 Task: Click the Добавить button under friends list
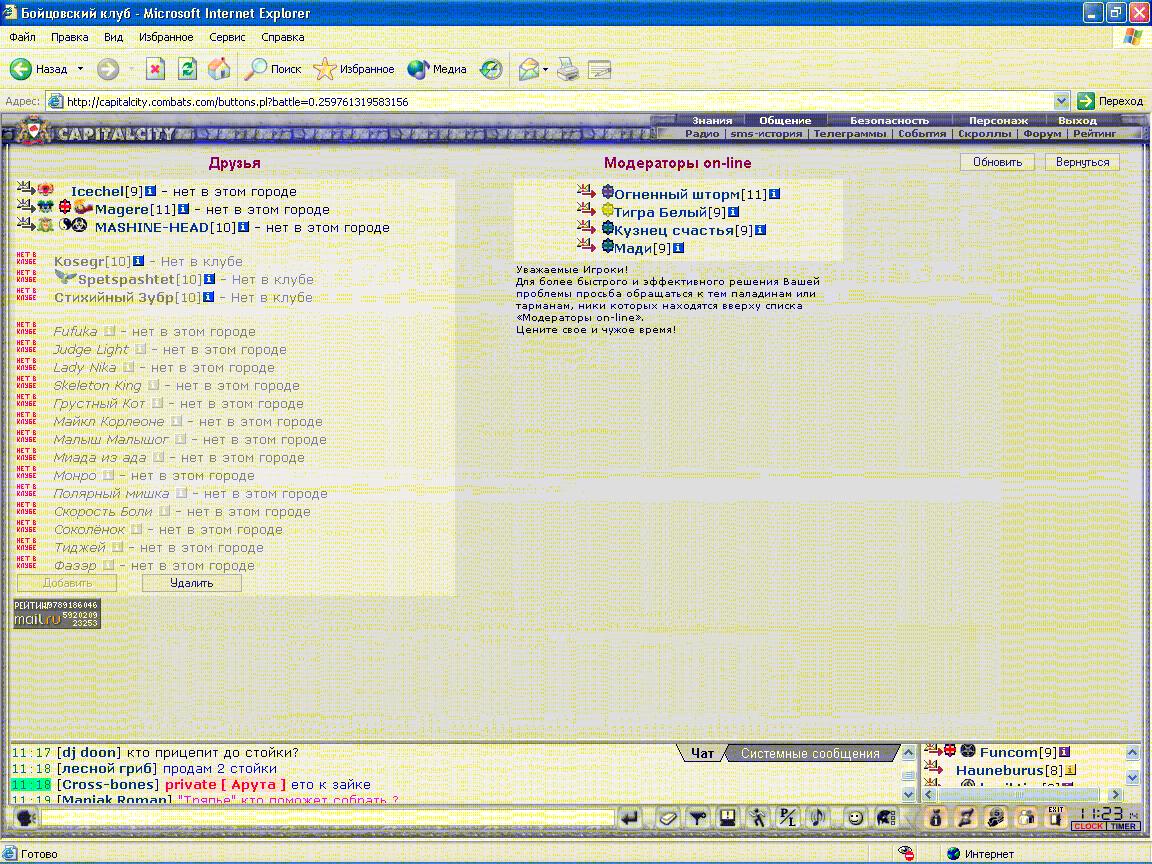click(67, 583)
